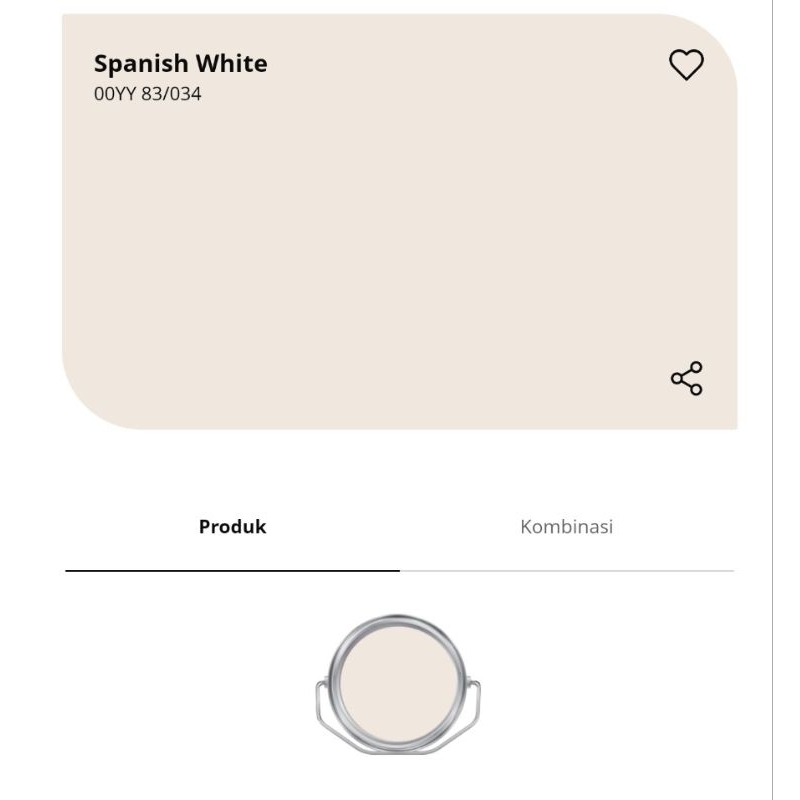Open combinations via the Kombinasi label
The height and width of the screenshot is (800, 800).
click(x=566, y=526)
